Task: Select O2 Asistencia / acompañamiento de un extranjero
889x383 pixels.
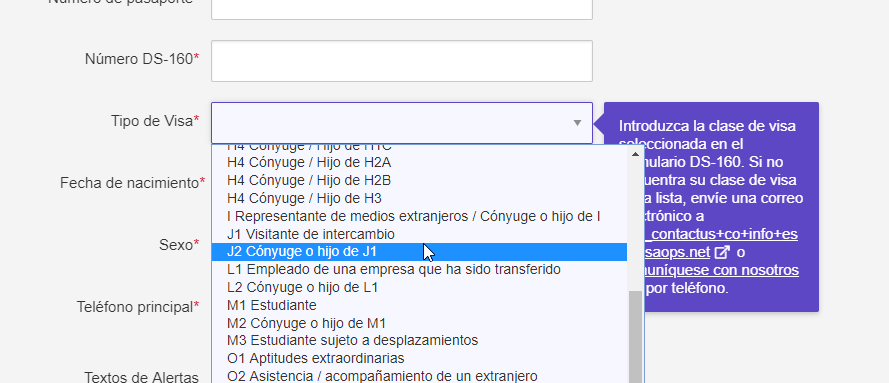Action: pos(419,376)
